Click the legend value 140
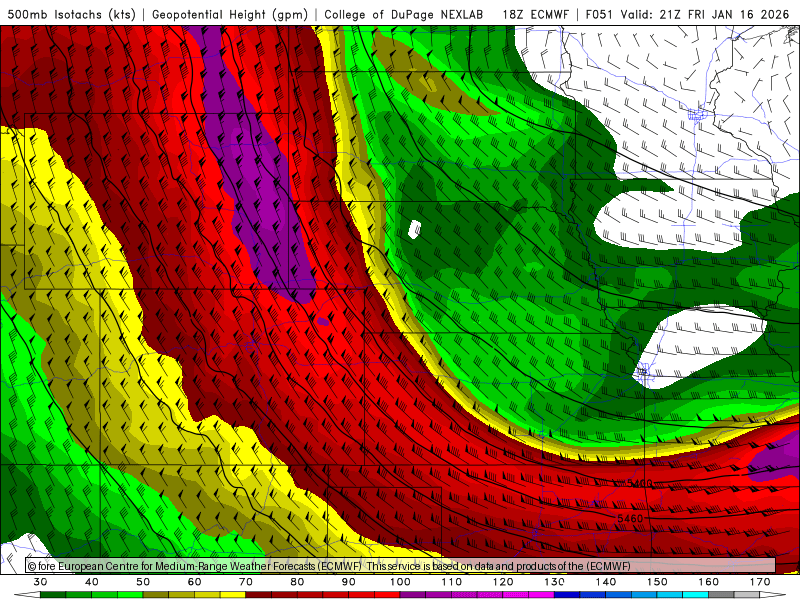Image resolution: width=800 pixels, height=600 pixels. tap(606, 582)
